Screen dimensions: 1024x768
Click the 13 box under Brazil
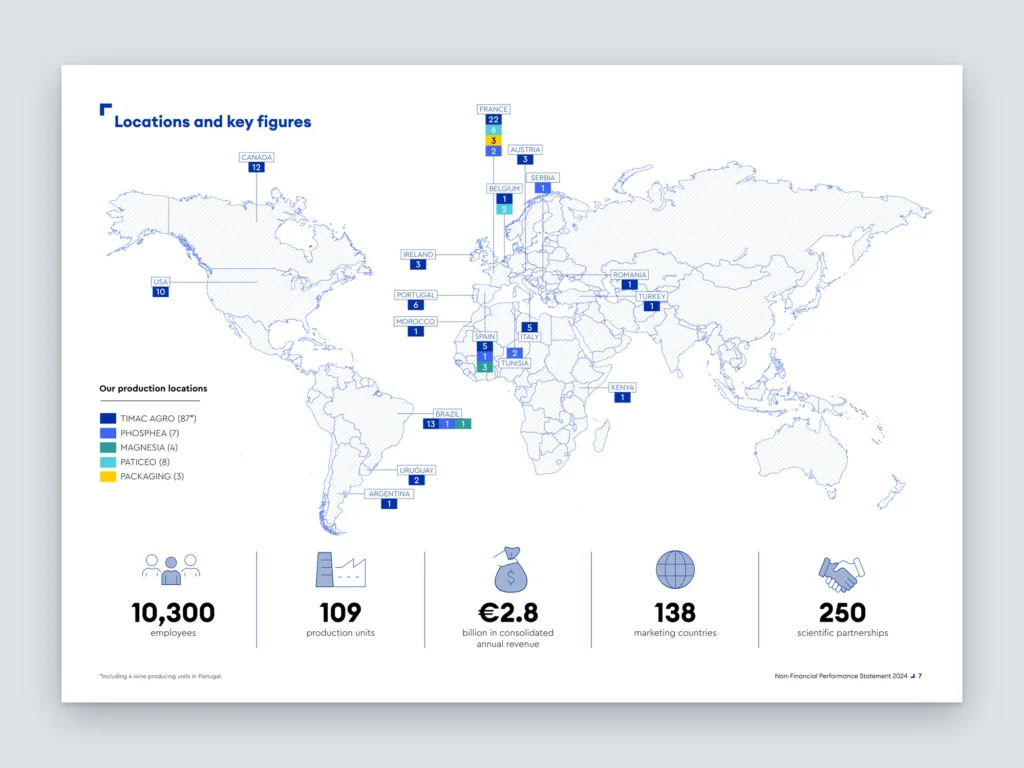coord(431,424)
